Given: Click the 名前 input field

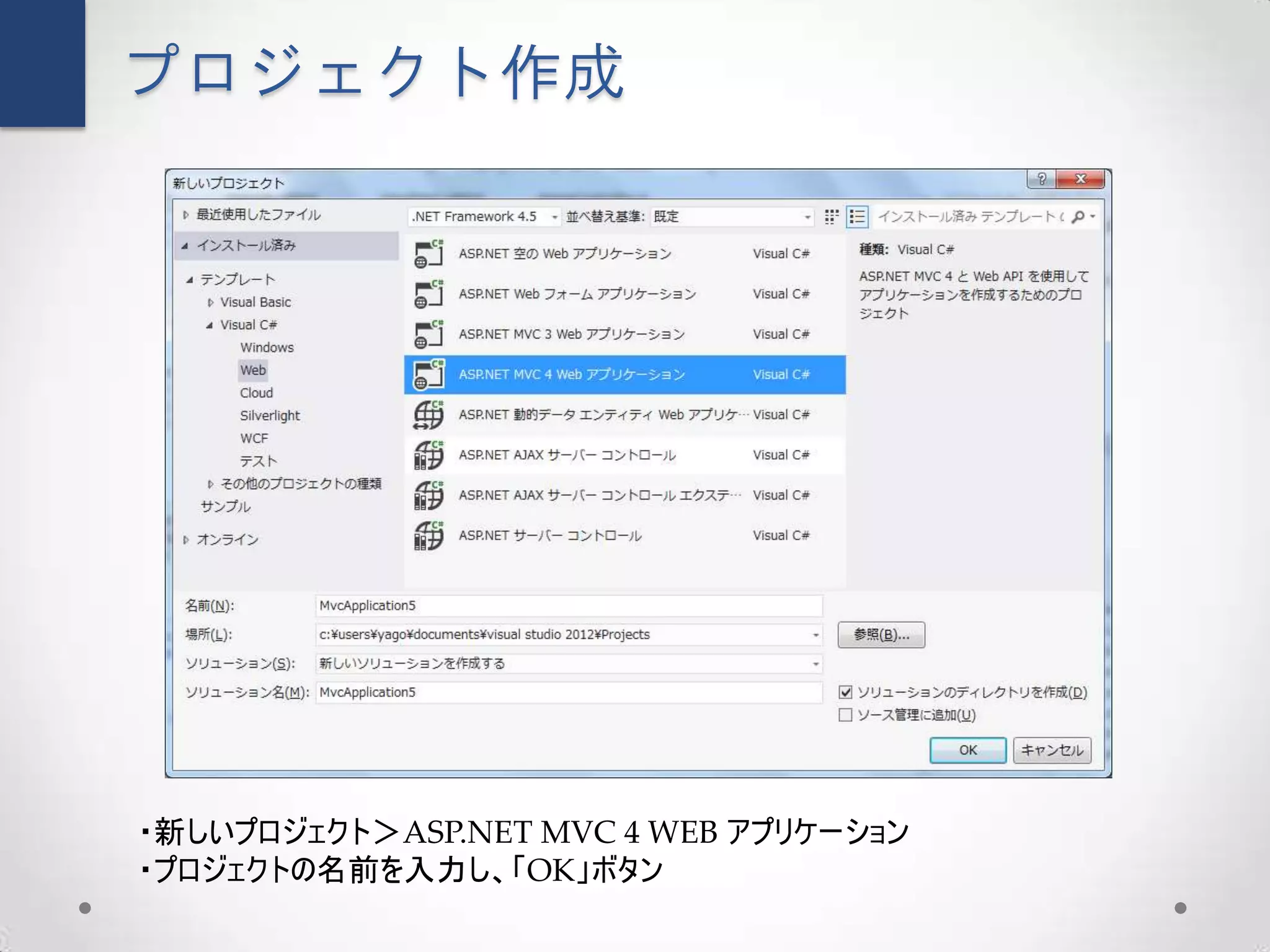Looking at the screenshot, I should pos(569,606).
